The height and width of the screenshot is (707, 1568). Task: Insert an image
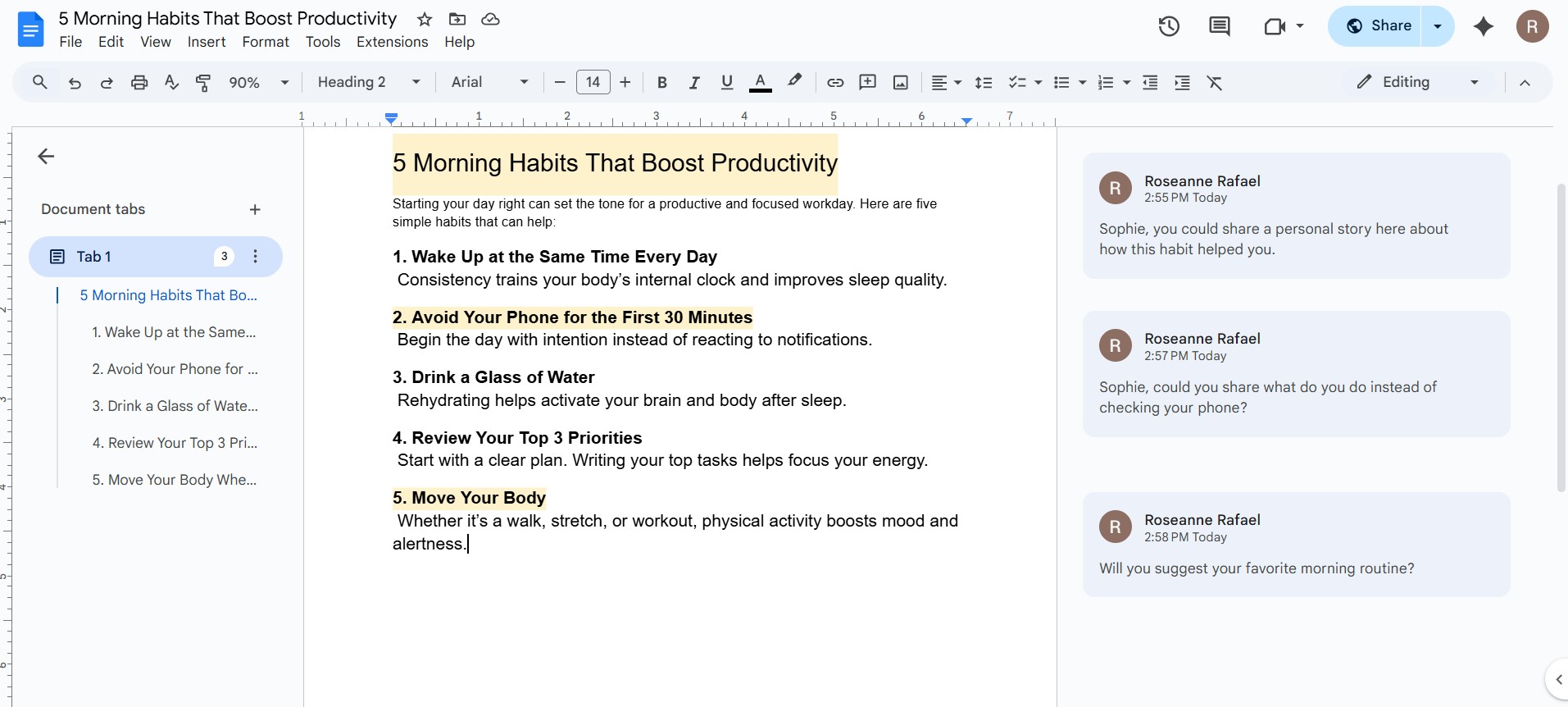901,82
